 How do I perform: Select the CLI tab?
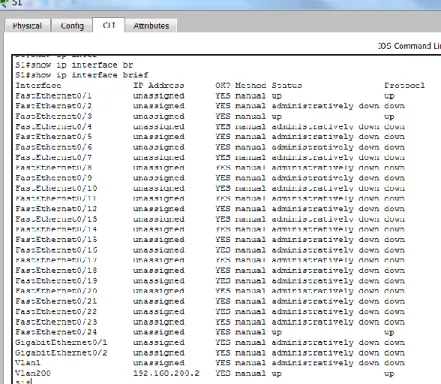pyautogui.click(x=109, y=25)
